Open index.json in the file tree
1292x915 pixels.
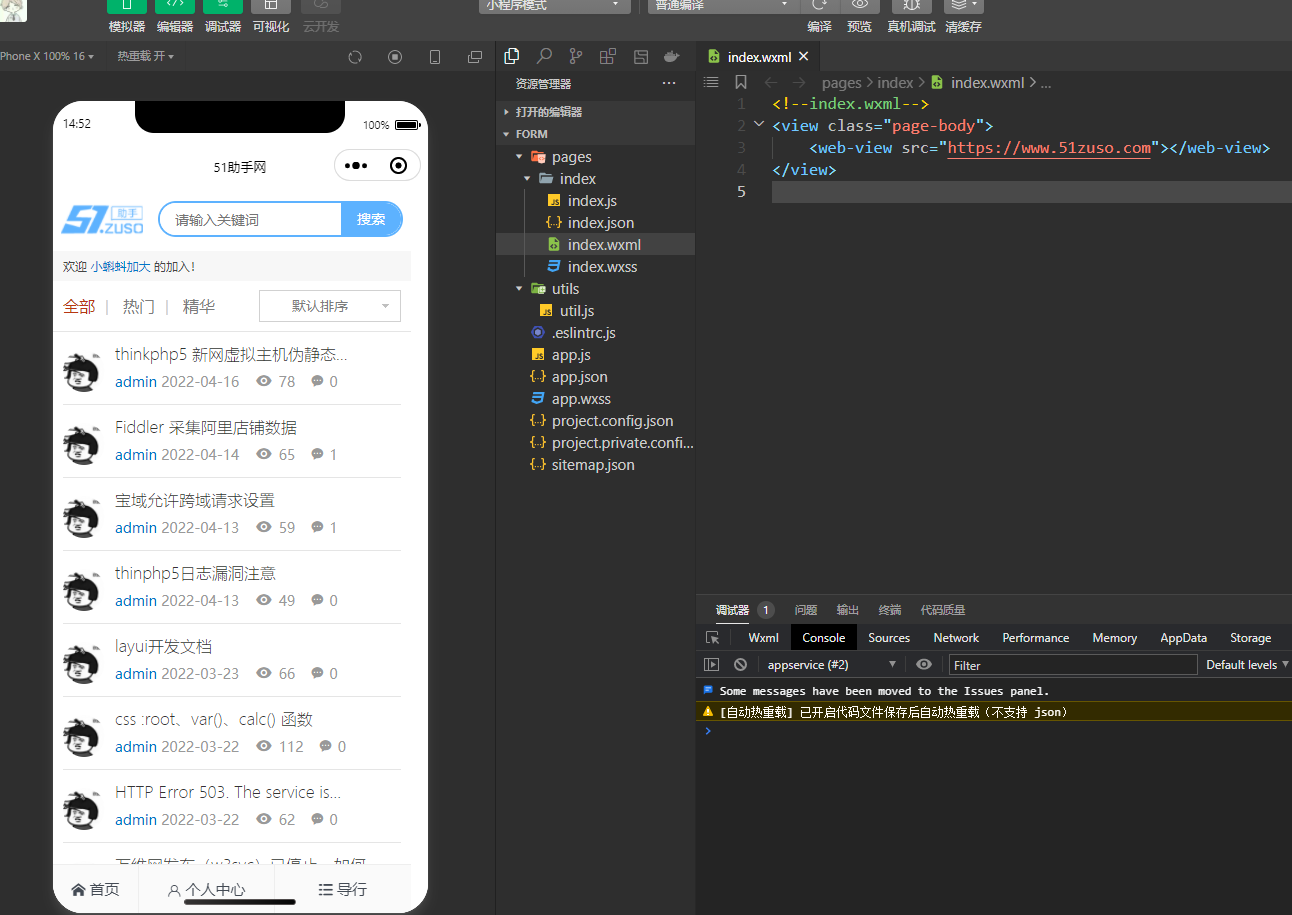pyautogui.click(x=595, y=223)
